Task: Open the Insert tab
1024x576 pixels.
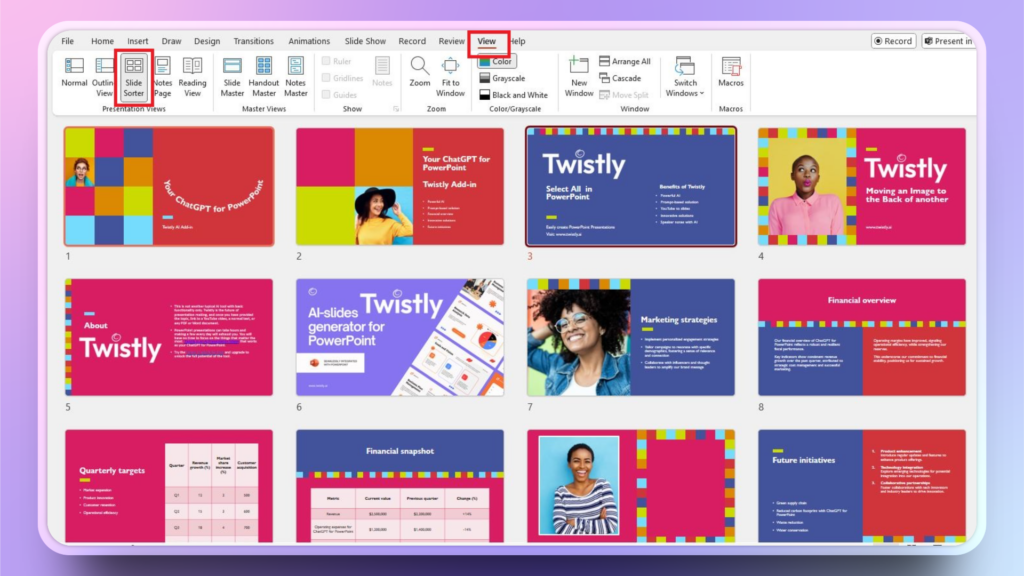Action: coord(137,41)
